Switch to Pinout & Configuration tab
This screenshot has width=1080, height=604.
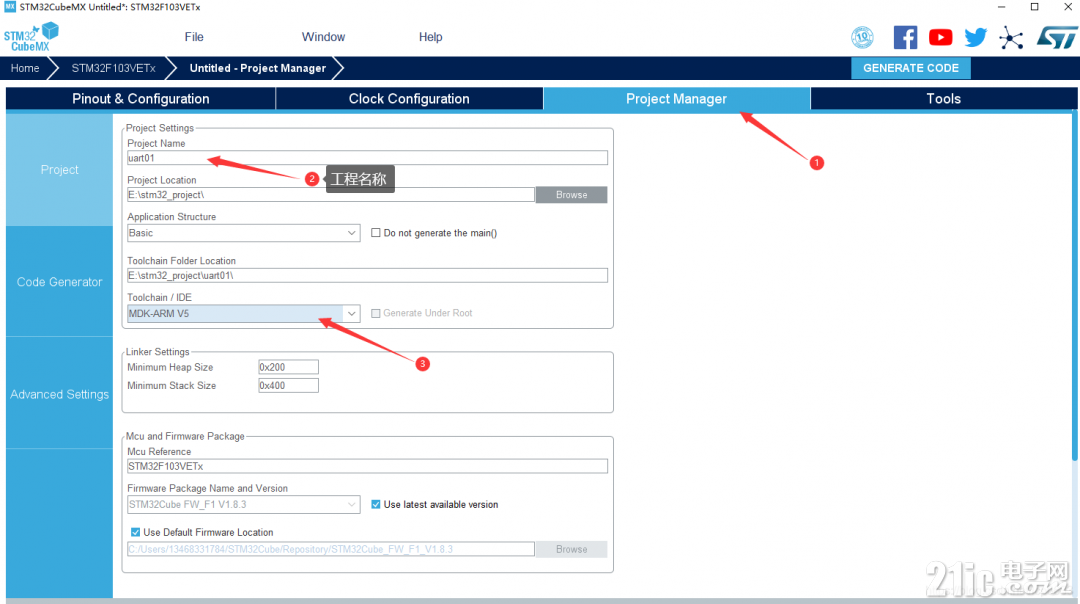(141, 98)
